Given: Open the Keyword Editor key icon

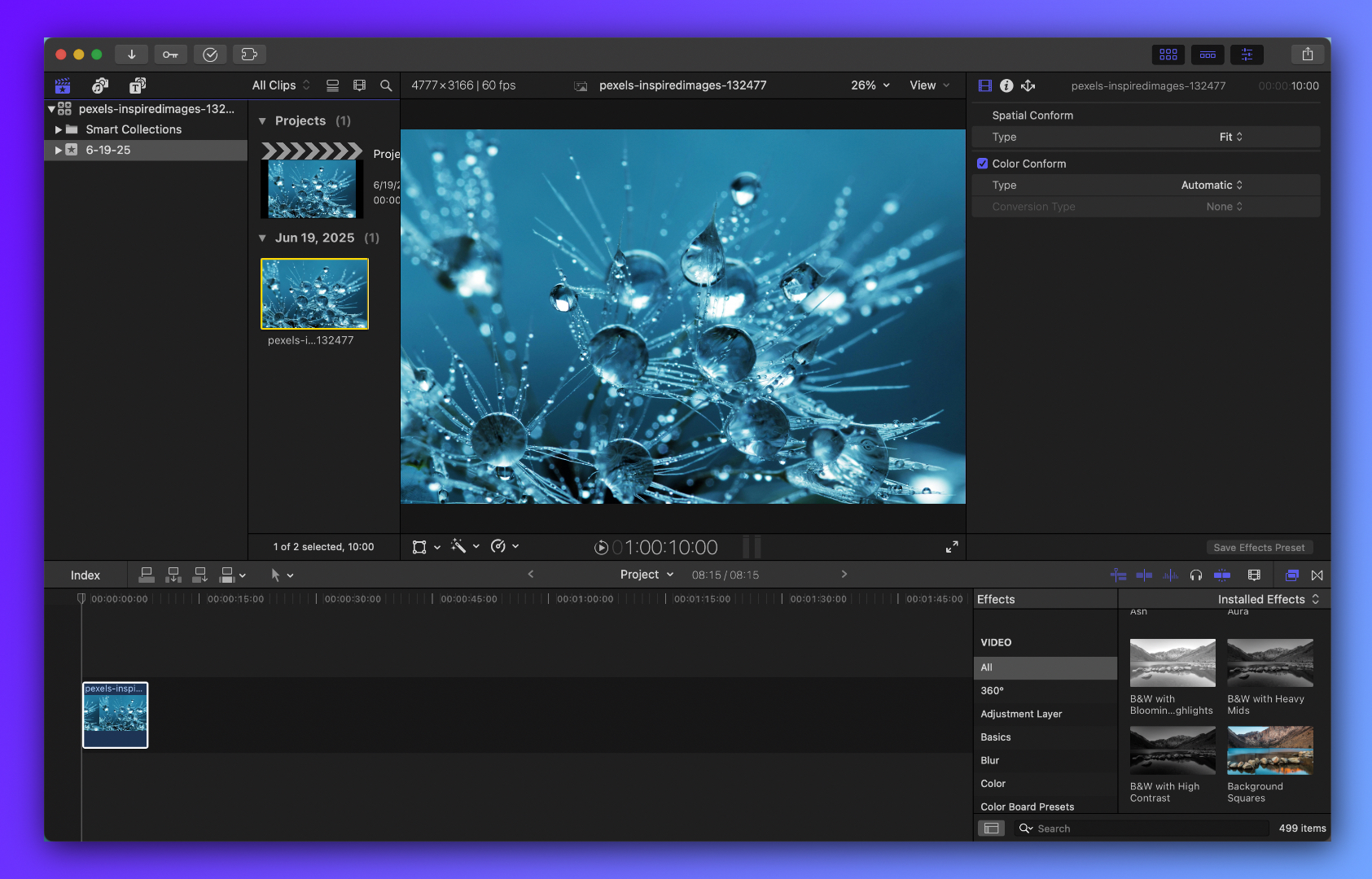Looking at the screenshot, I should click(170, 55).
